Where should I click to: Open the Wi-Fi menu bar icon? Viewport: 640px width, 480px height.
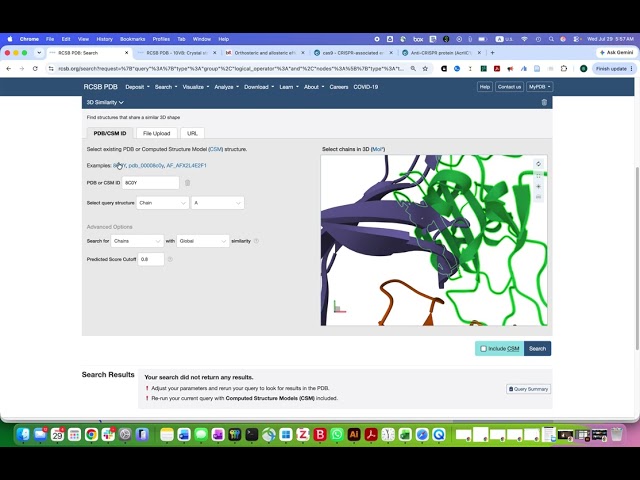524,39
